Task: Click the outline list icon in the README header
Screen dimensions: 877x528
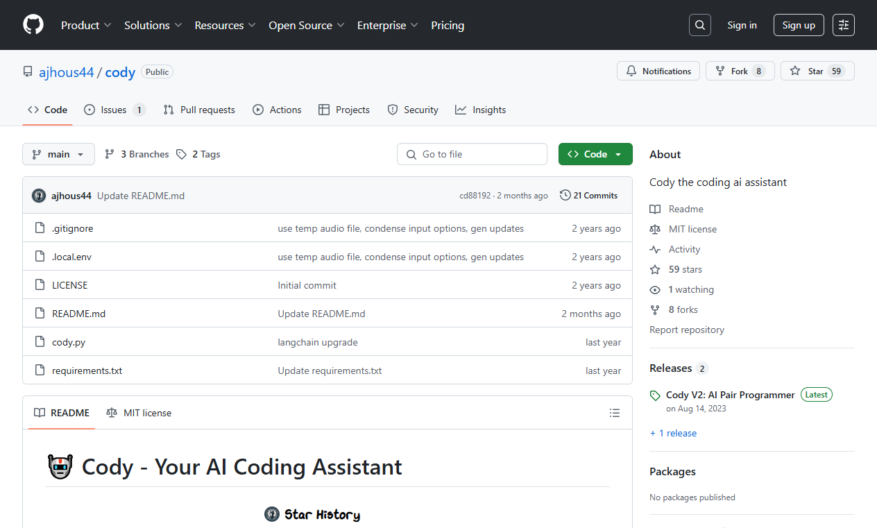Action: coord(615,413)
